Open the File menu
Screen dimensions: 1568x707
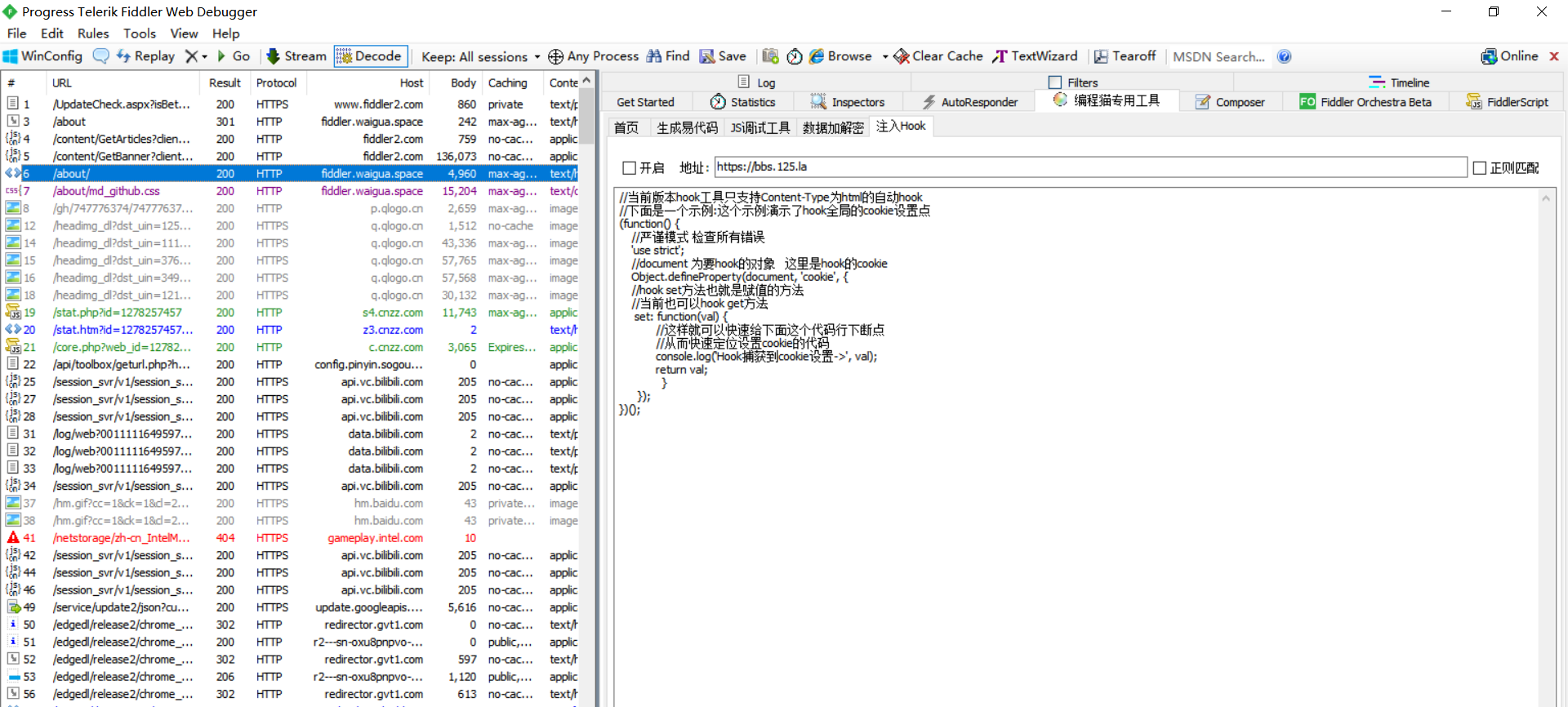(x=16, y=33)
